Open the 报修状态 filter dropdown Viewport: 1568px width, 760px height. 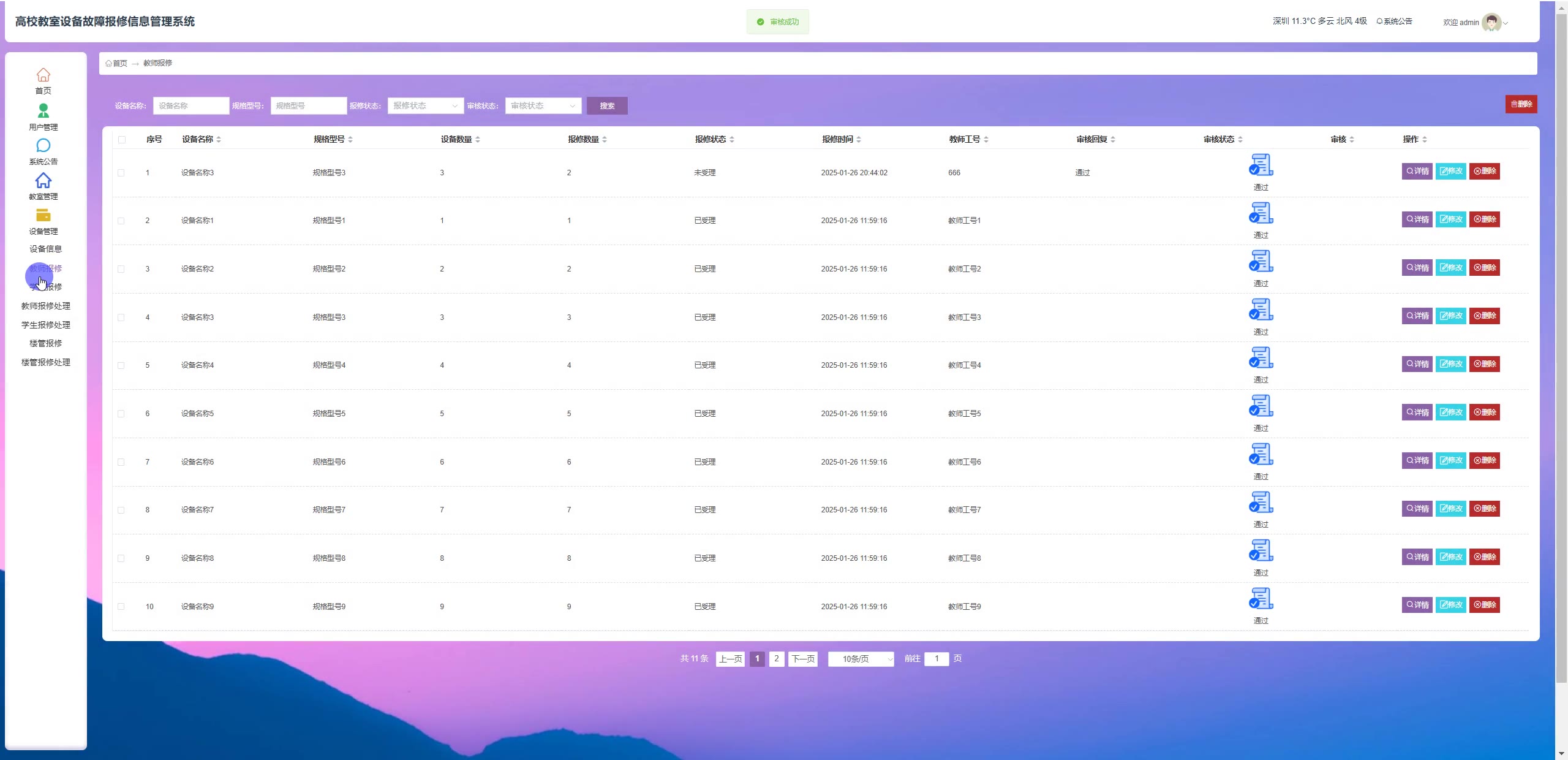425,106
